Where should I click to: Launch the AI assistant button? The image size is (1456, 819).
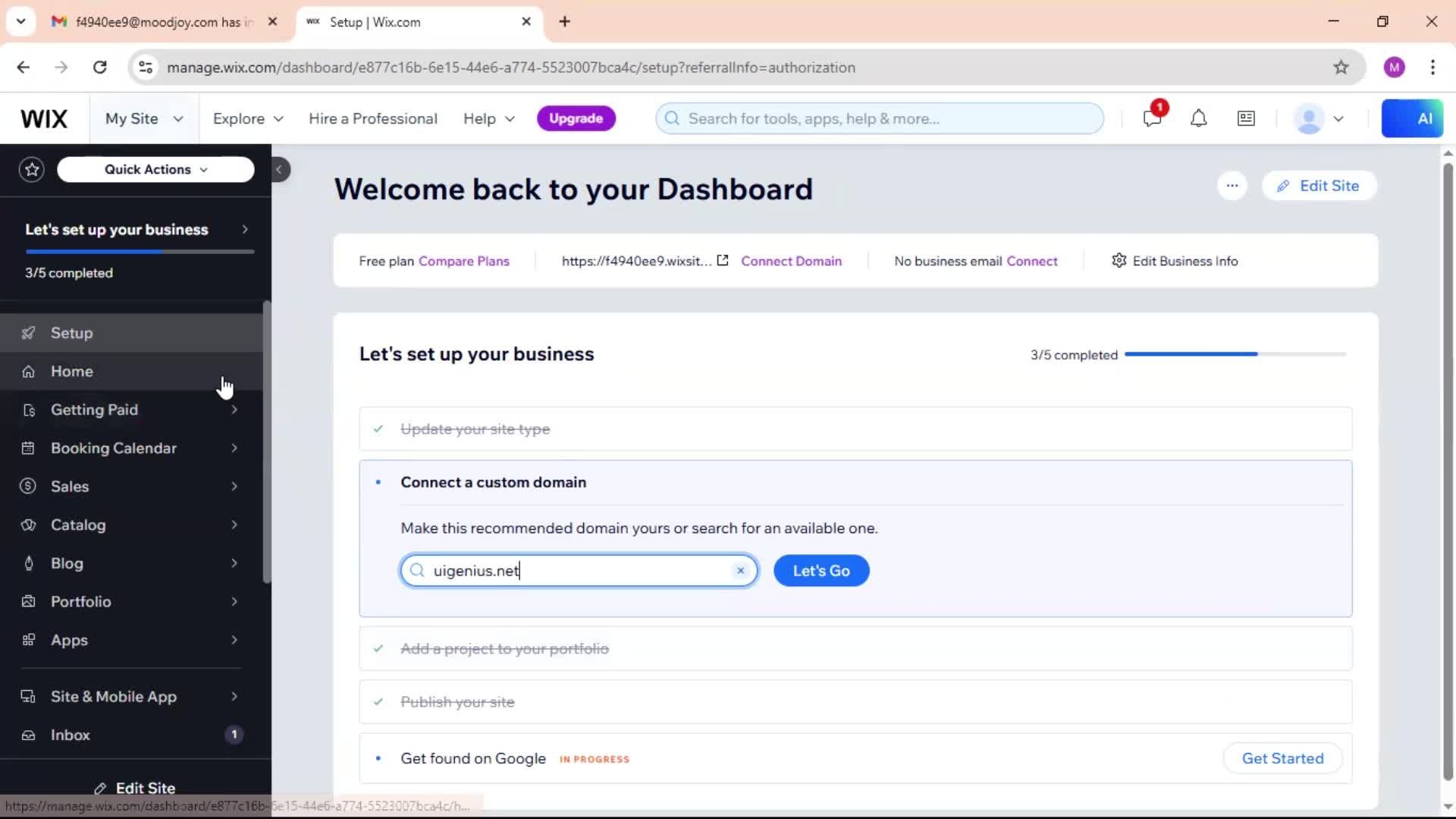(x=1412, y=118)
